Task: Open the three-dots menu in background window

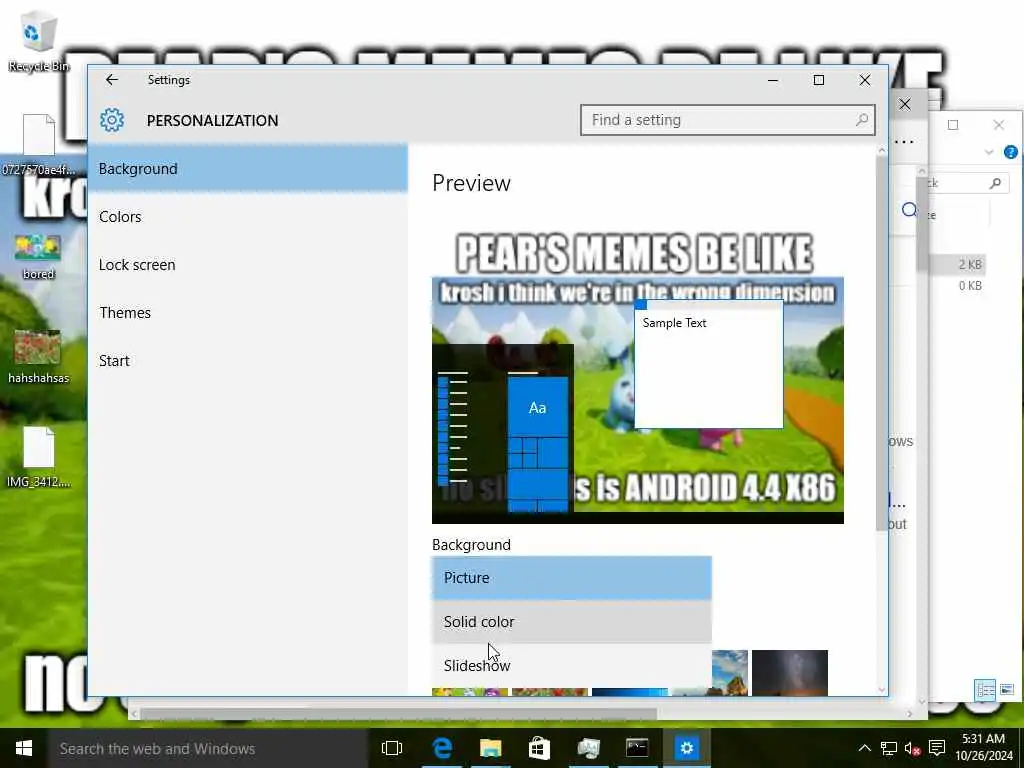Action: click(x=904, y=142)
